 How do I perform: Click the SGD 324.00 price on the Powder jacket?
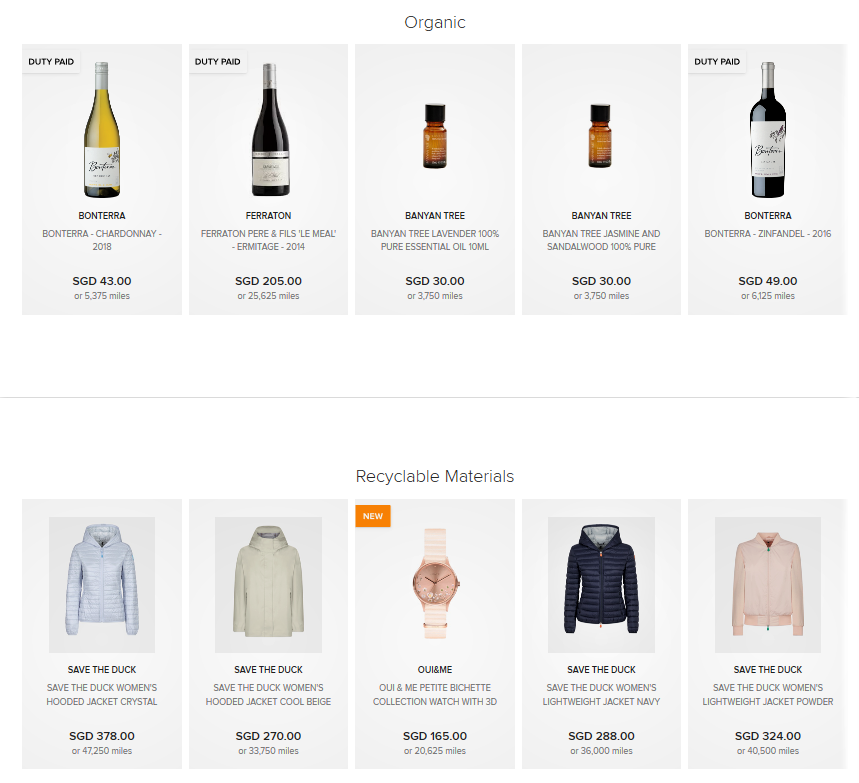pyautogui.click(x=767, y=736)
